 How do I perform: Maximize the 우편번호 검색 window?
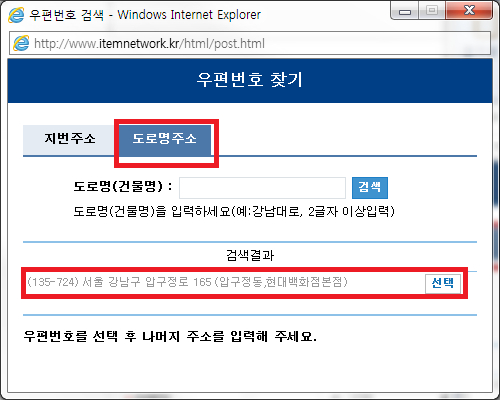(x=432, y=11)
